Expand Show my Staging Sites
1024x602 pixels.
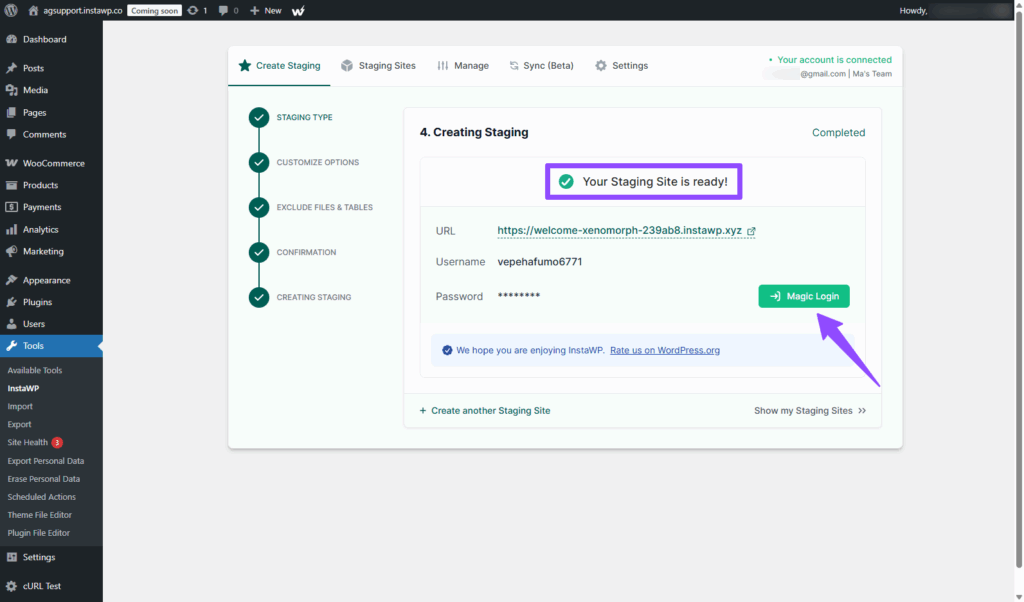tap(810, 411)
